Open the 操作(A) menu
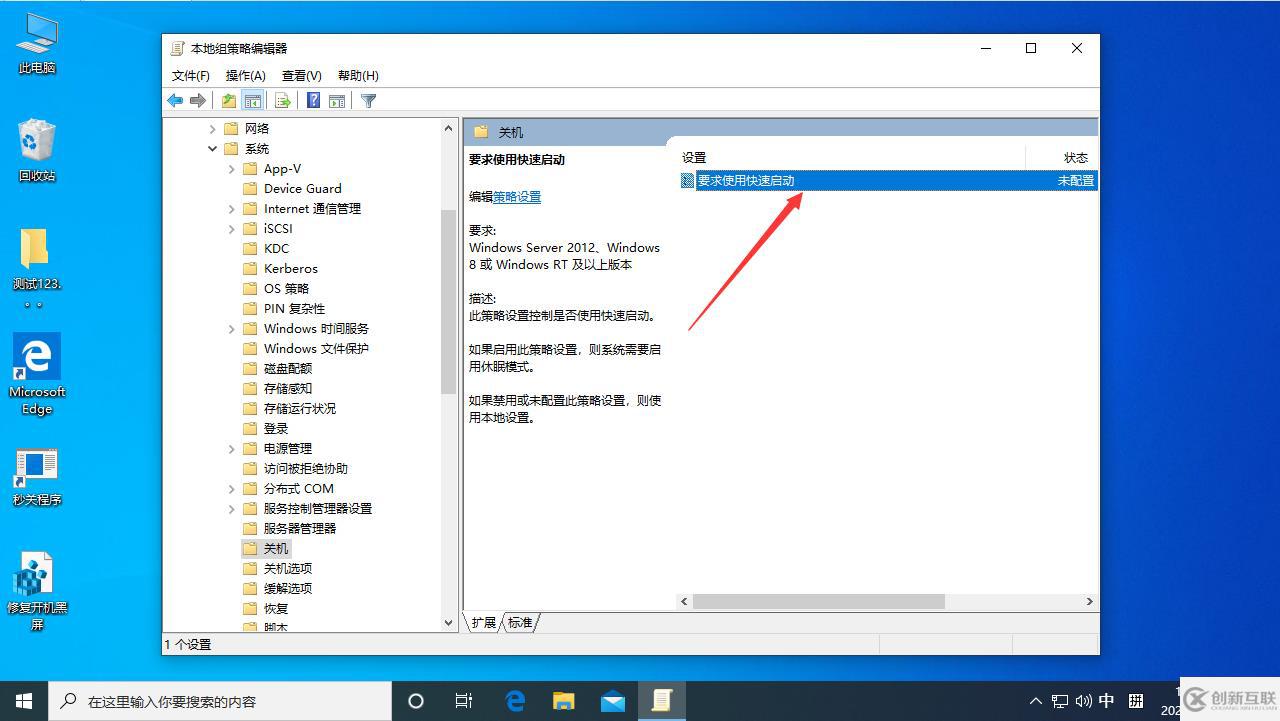This screenshot has width=1280, height=721. click(x=246, y=75)
